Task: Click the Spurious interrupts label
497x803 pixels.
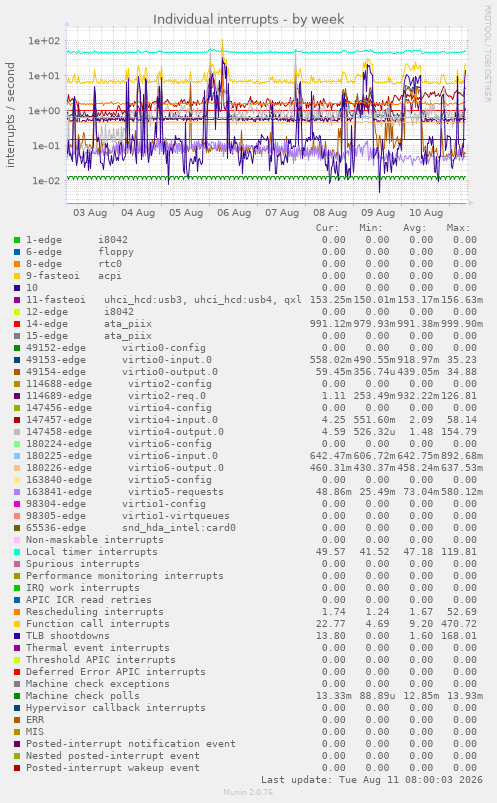Action: point(83,564)
